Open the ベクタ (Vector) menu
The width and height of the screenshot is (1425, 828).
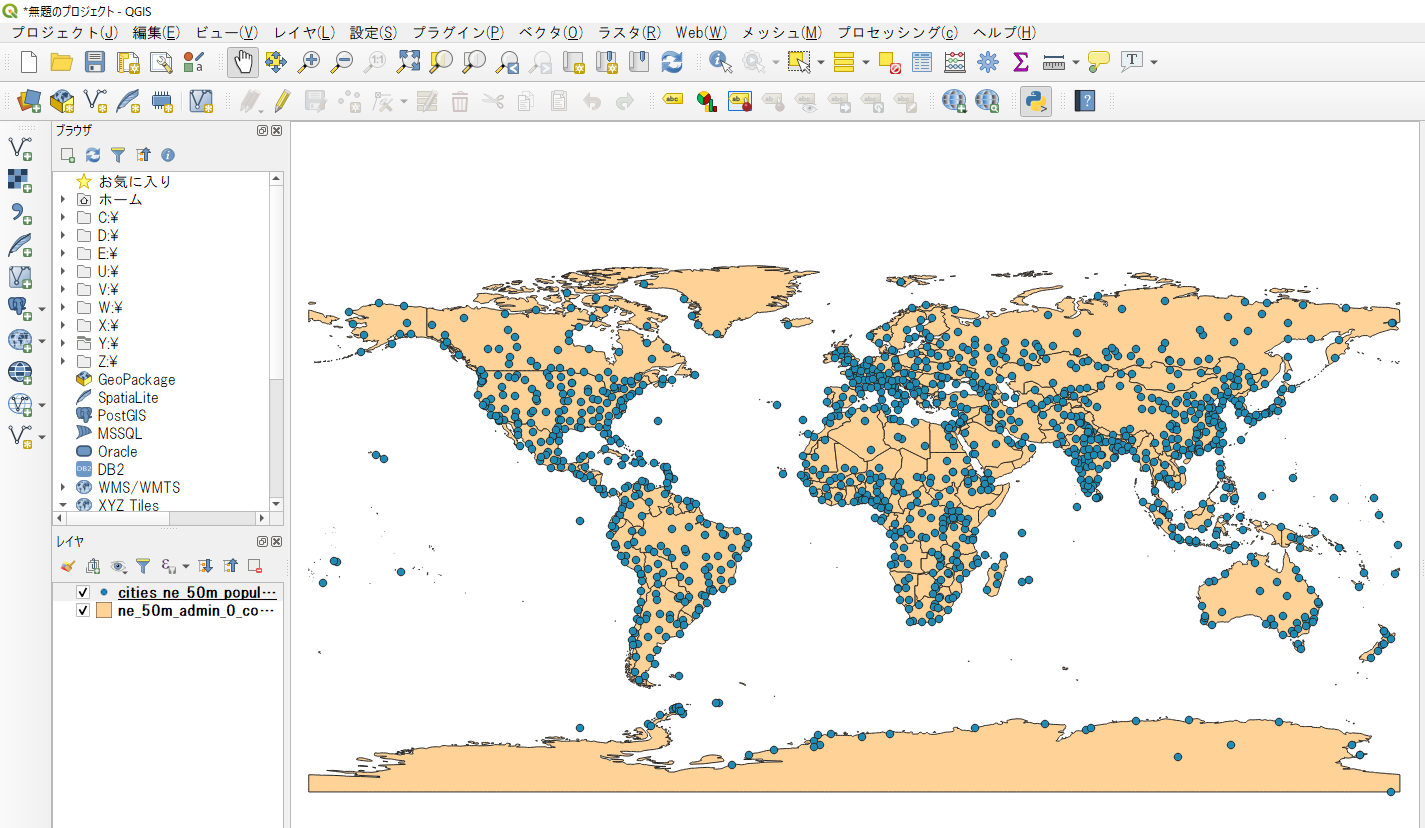[550, 32]
